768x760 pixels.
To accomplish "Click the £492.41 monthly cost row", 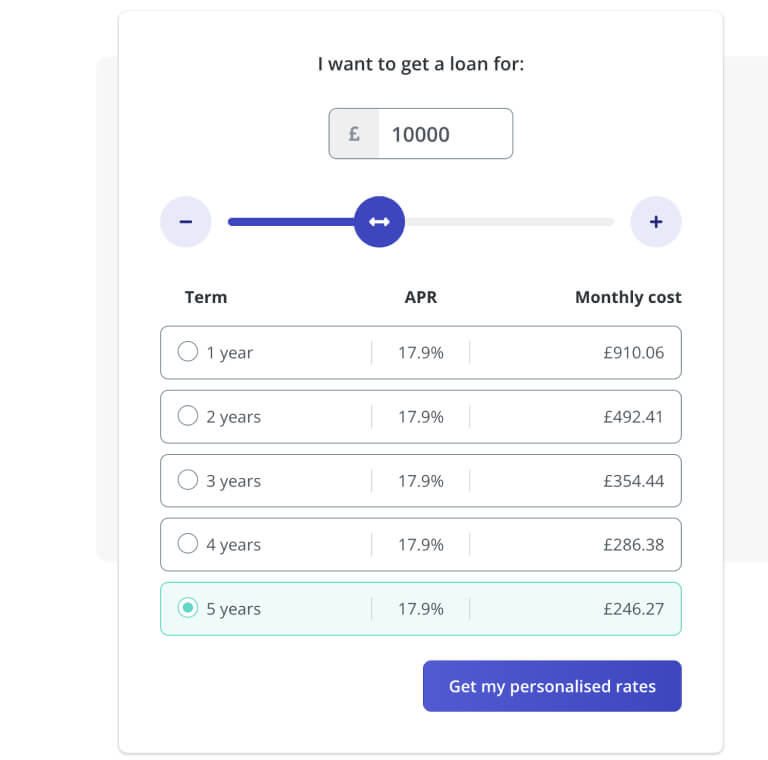I will pos(633,417).
